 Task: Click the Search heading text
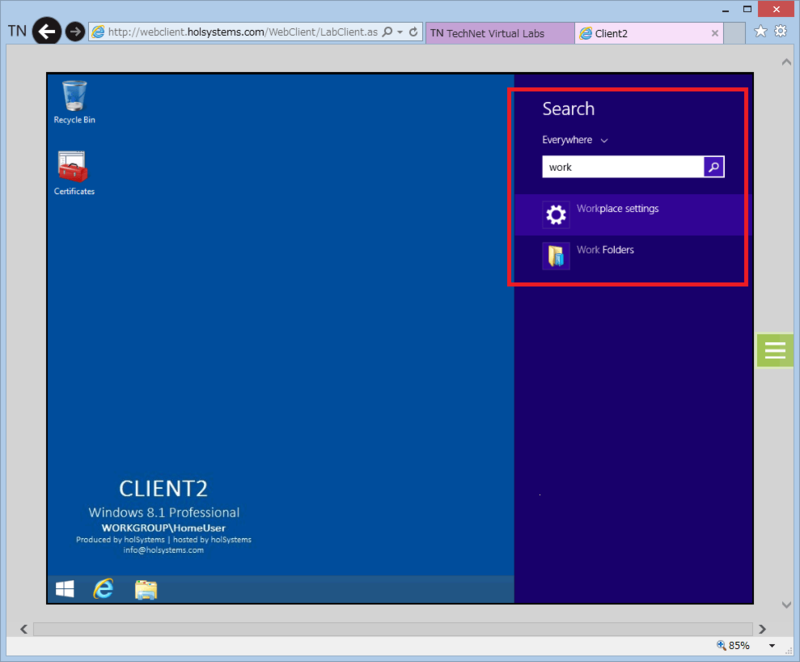pyautogui.click(x=568, y=109)
